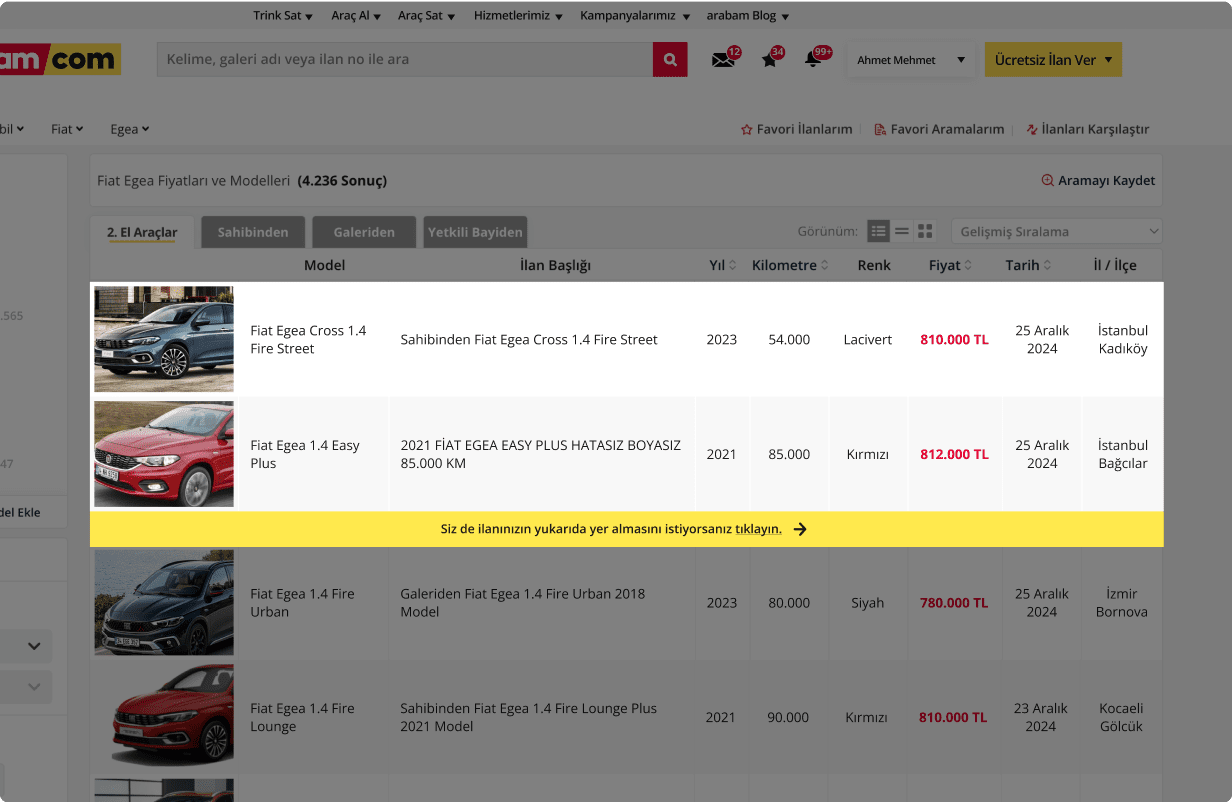Open the Trink Sat menu
1232x802 pixels.
coord(283,16)
